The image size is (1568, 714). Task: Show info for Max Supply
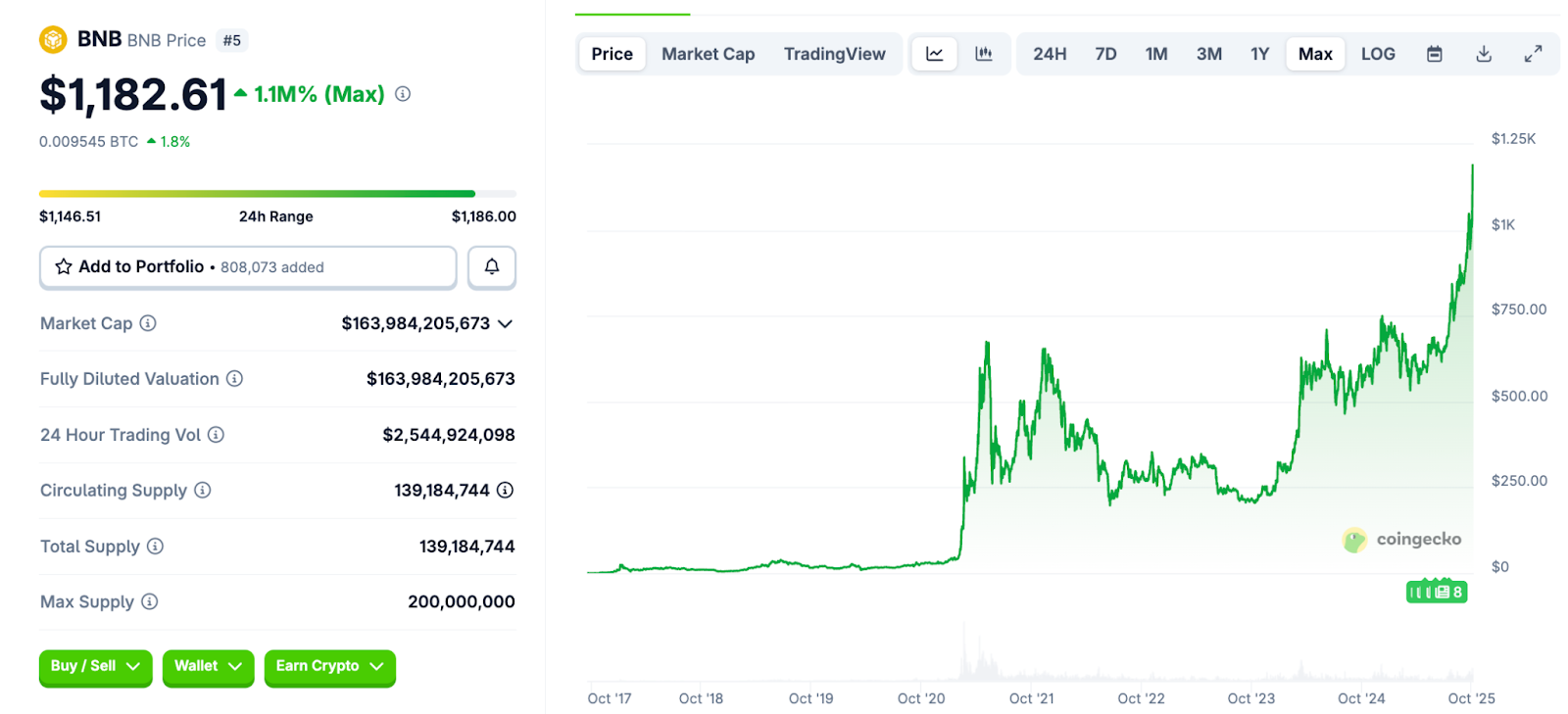coord(150,601)
